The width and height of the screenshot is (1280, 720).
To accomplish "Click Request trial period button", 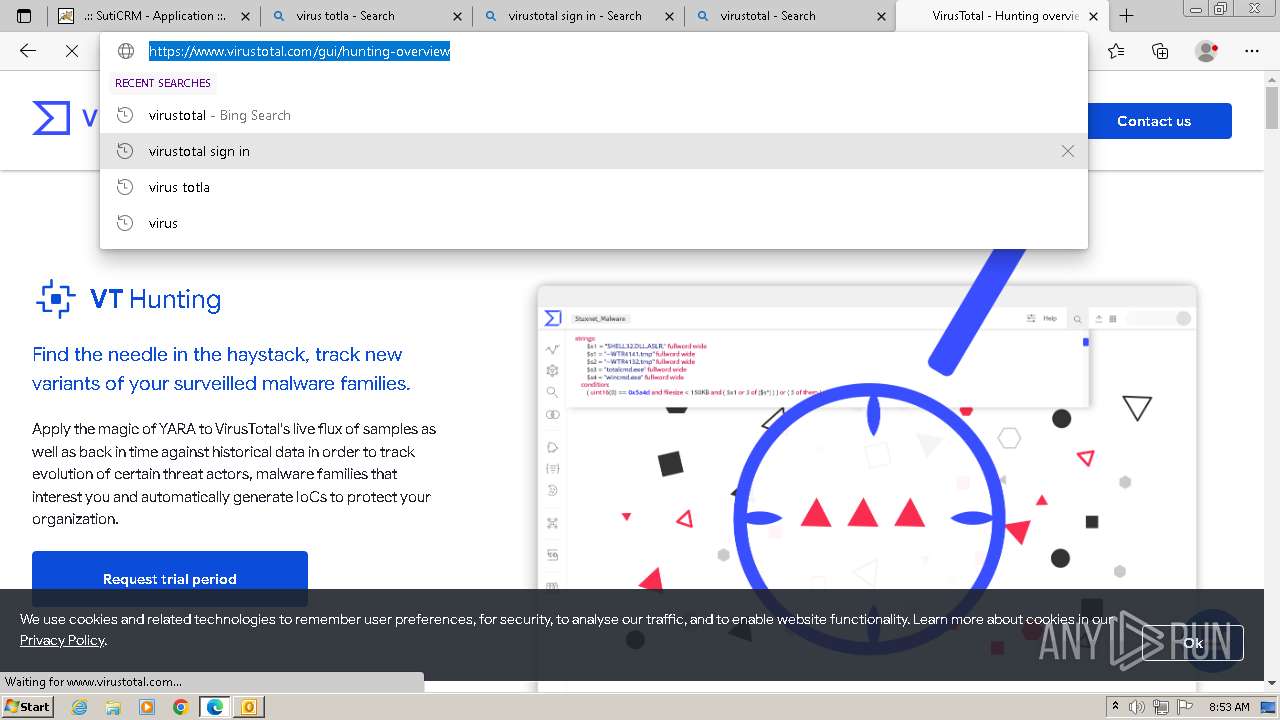I will tap(170, 579).
